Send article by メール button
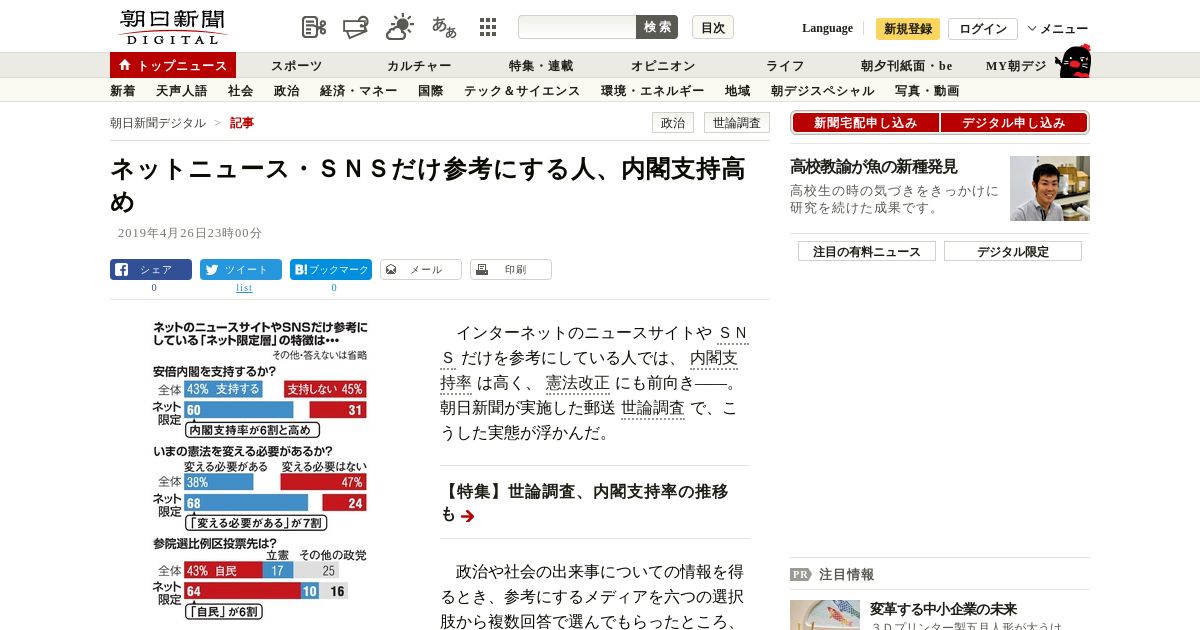 point(421,269)
